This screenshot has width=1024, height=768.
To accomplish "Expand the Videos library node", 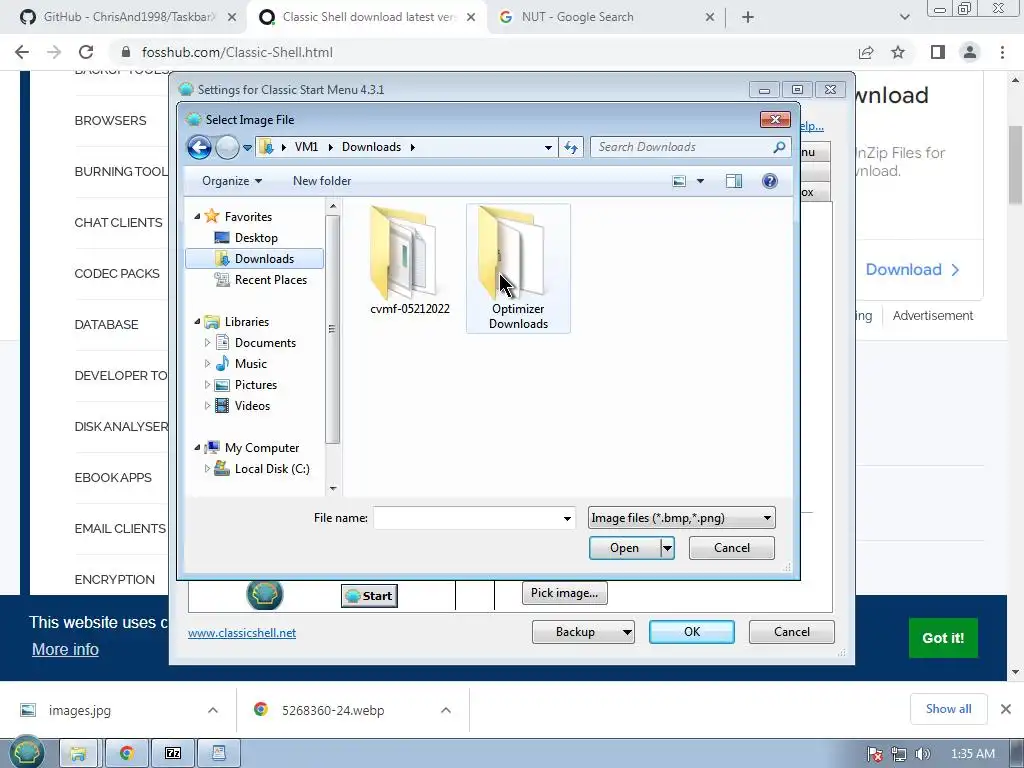I will 208,406.
